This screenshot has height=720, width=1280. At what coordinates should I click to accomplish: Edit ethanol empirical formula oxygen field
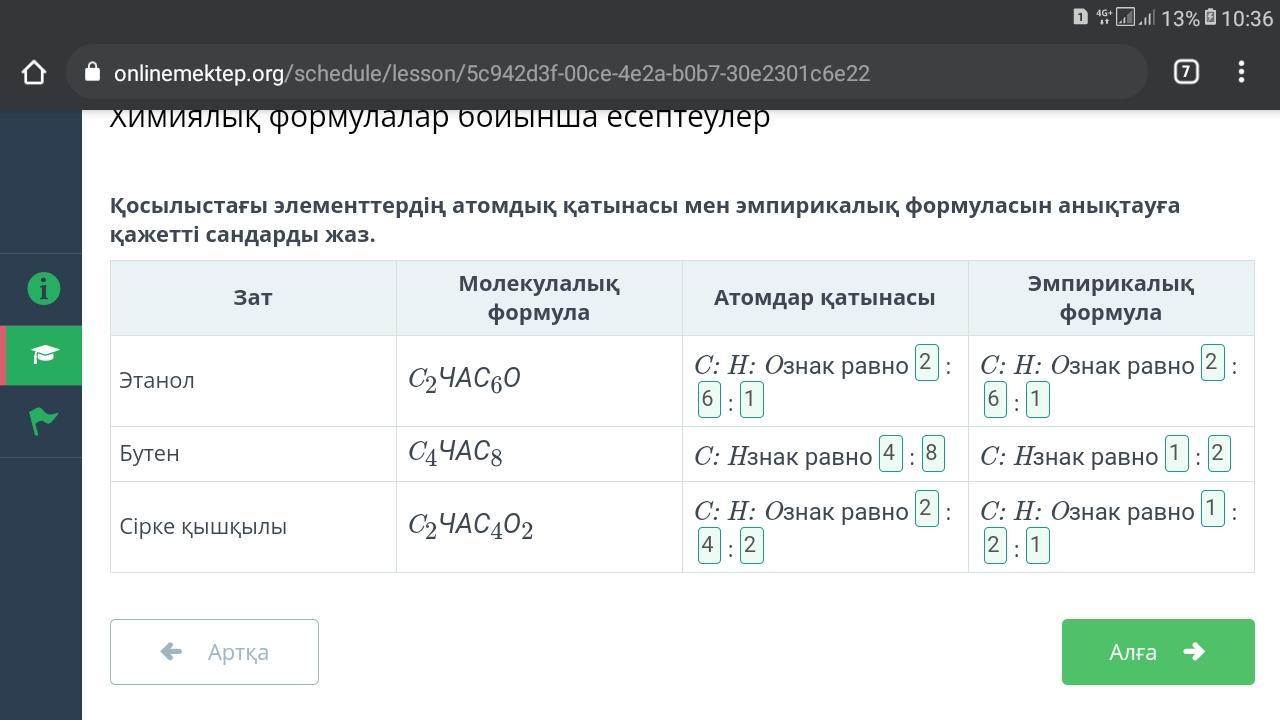(x=1037, y=400)
